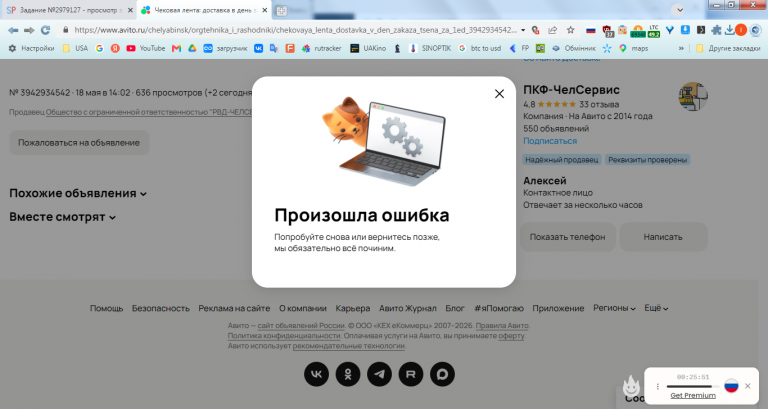Screen dimensions: 768x409
Task: Expand Вместе смотрят section
Action: [x=62, y=217]
